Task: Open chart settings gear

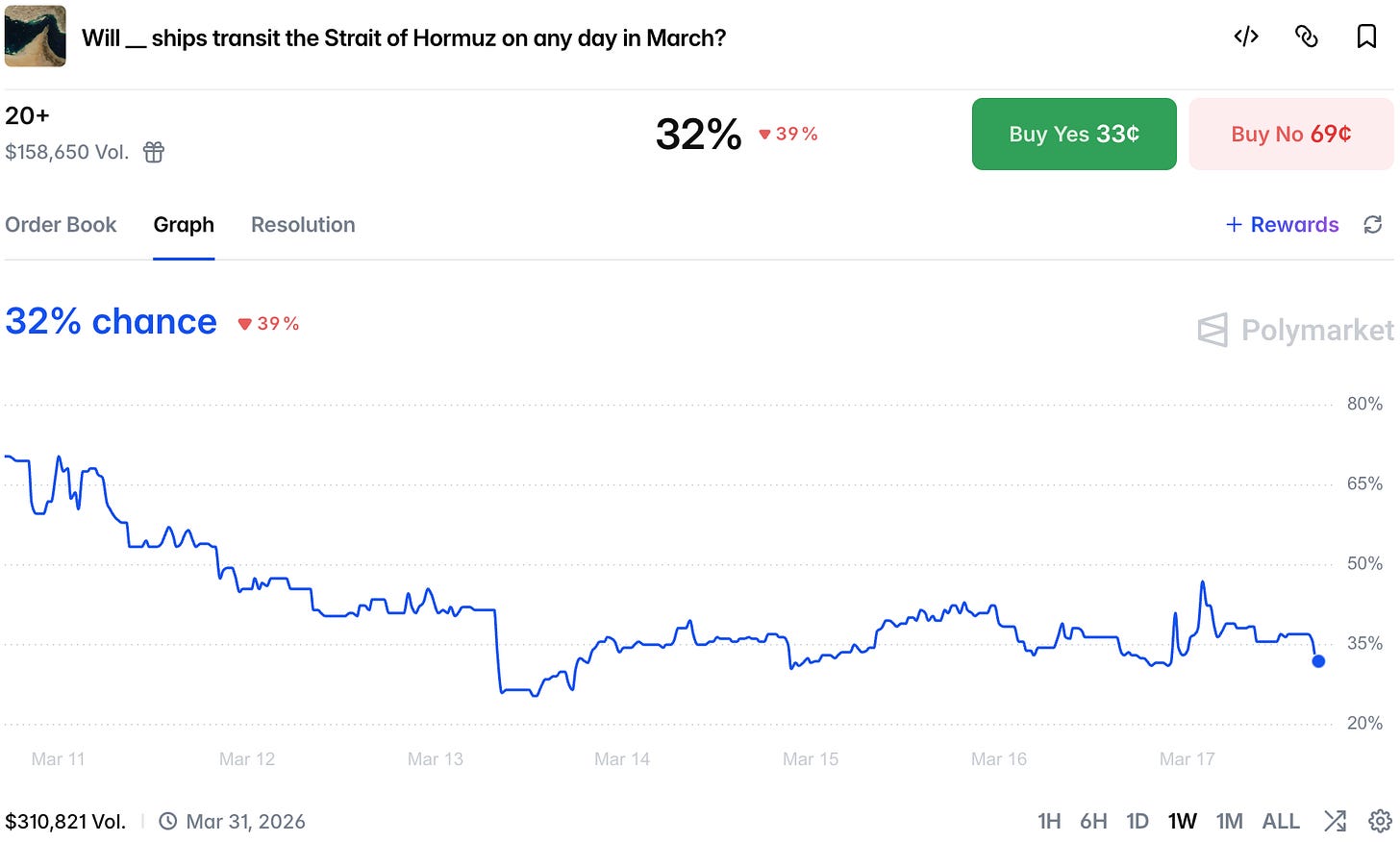Action: [1380, 821]
